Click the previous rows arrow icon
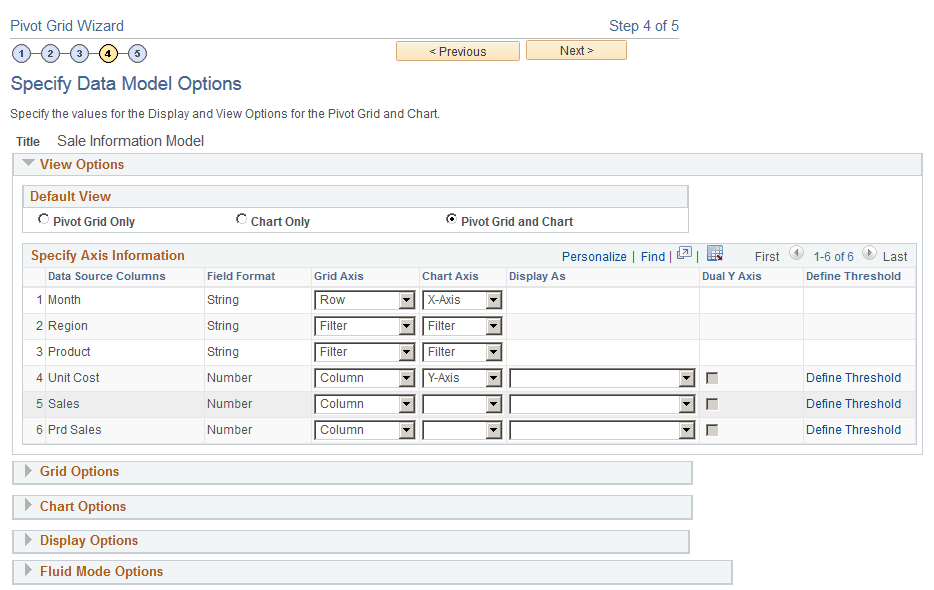Screen dimensions: 934x590 pos(797,255)
